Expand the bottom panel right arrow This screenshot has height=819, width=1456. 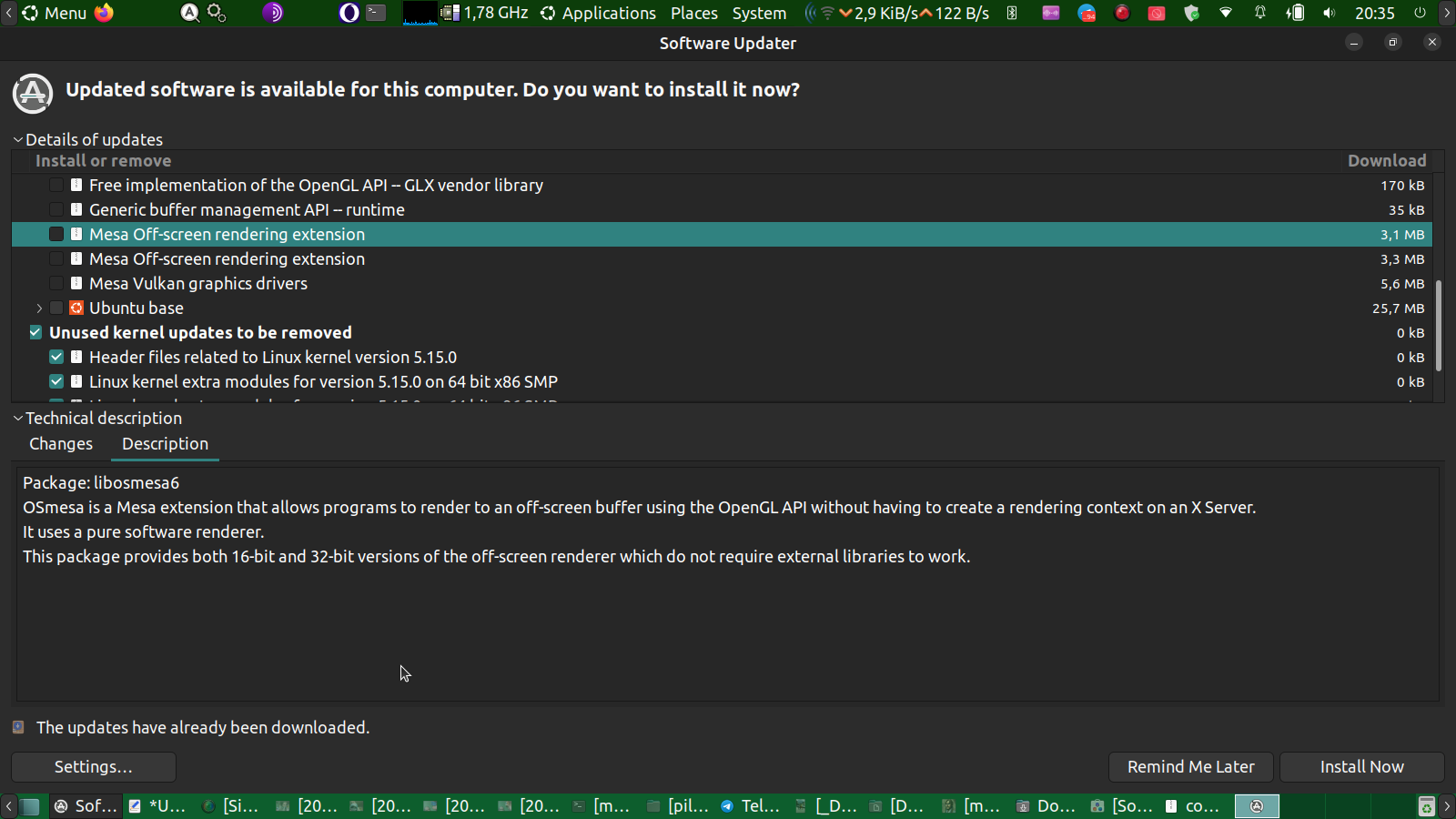pos(1447,806)
